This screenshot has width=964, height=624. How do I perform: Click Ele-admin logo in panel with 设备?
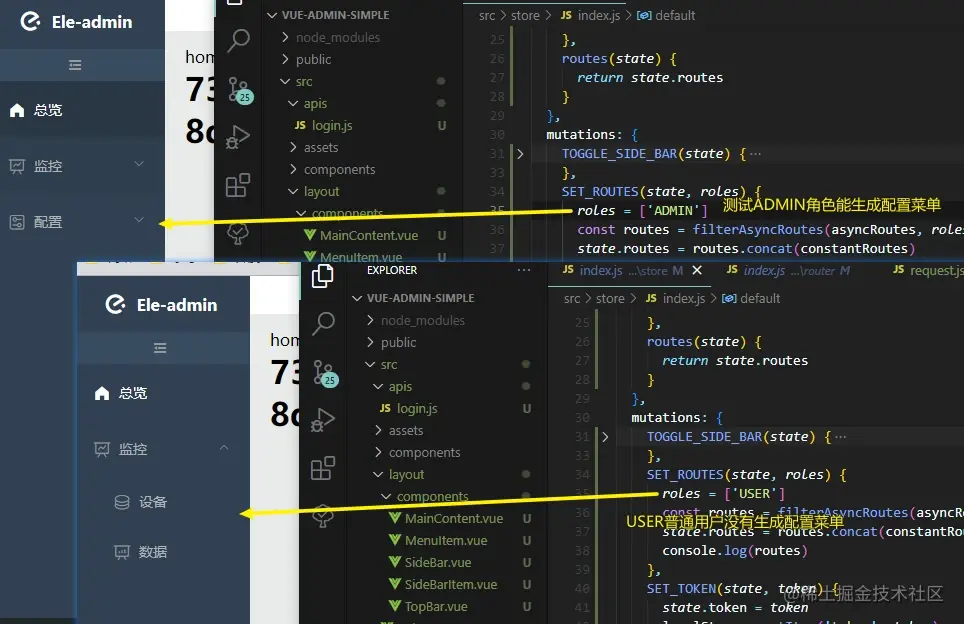pyautogui.click(x=115, y=304)
